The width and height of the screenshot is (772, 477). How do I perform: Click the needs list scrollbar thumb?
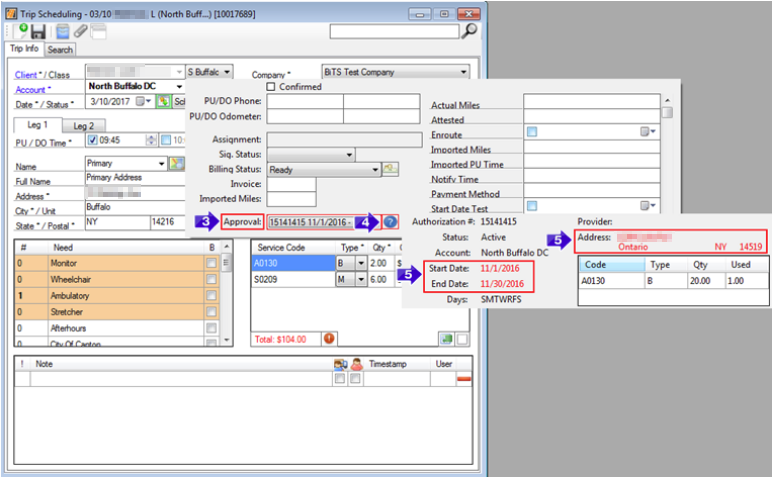point(226,262)
